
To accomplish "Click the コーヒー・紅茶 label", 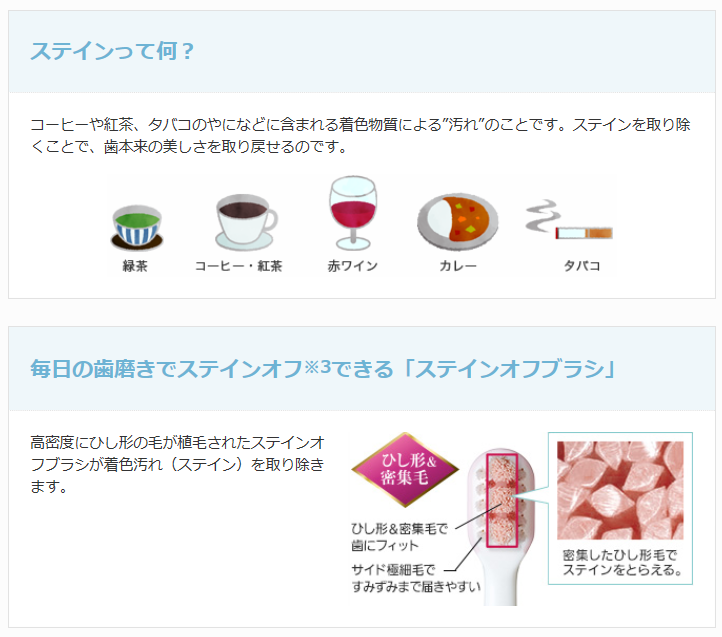I will [239, 266].
